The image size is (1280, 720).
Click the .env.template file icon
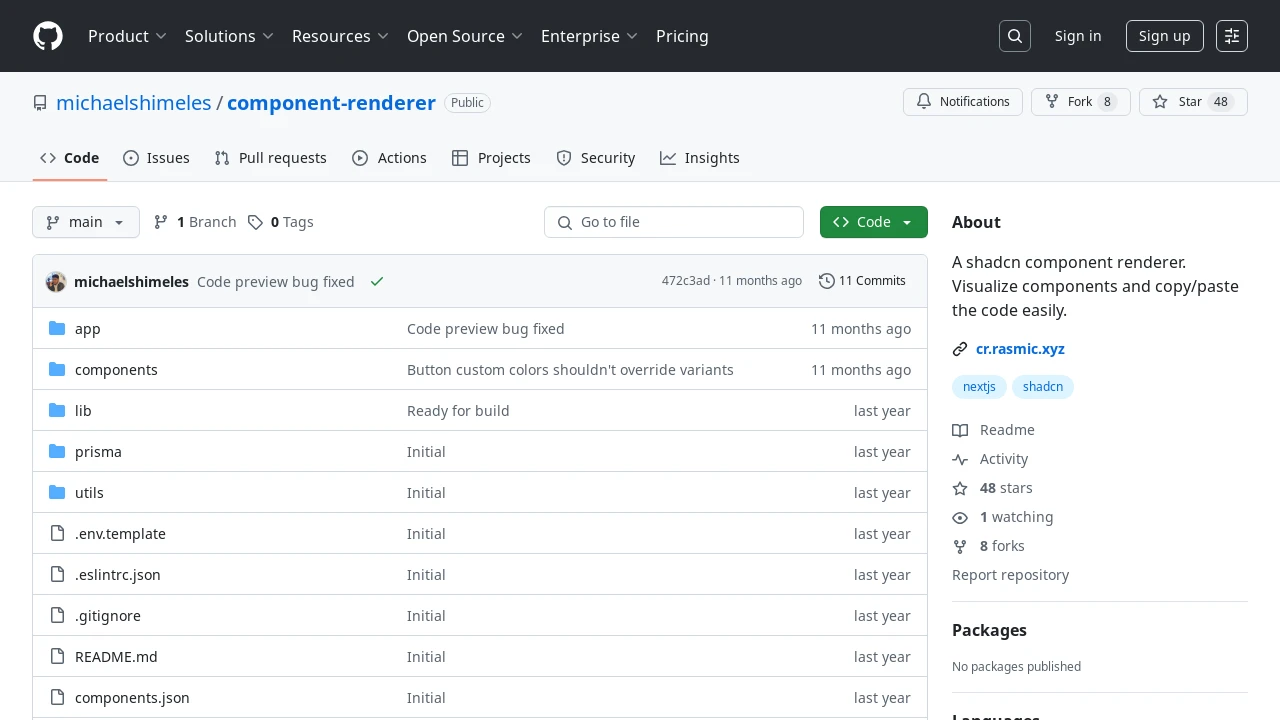coord(57,534)
